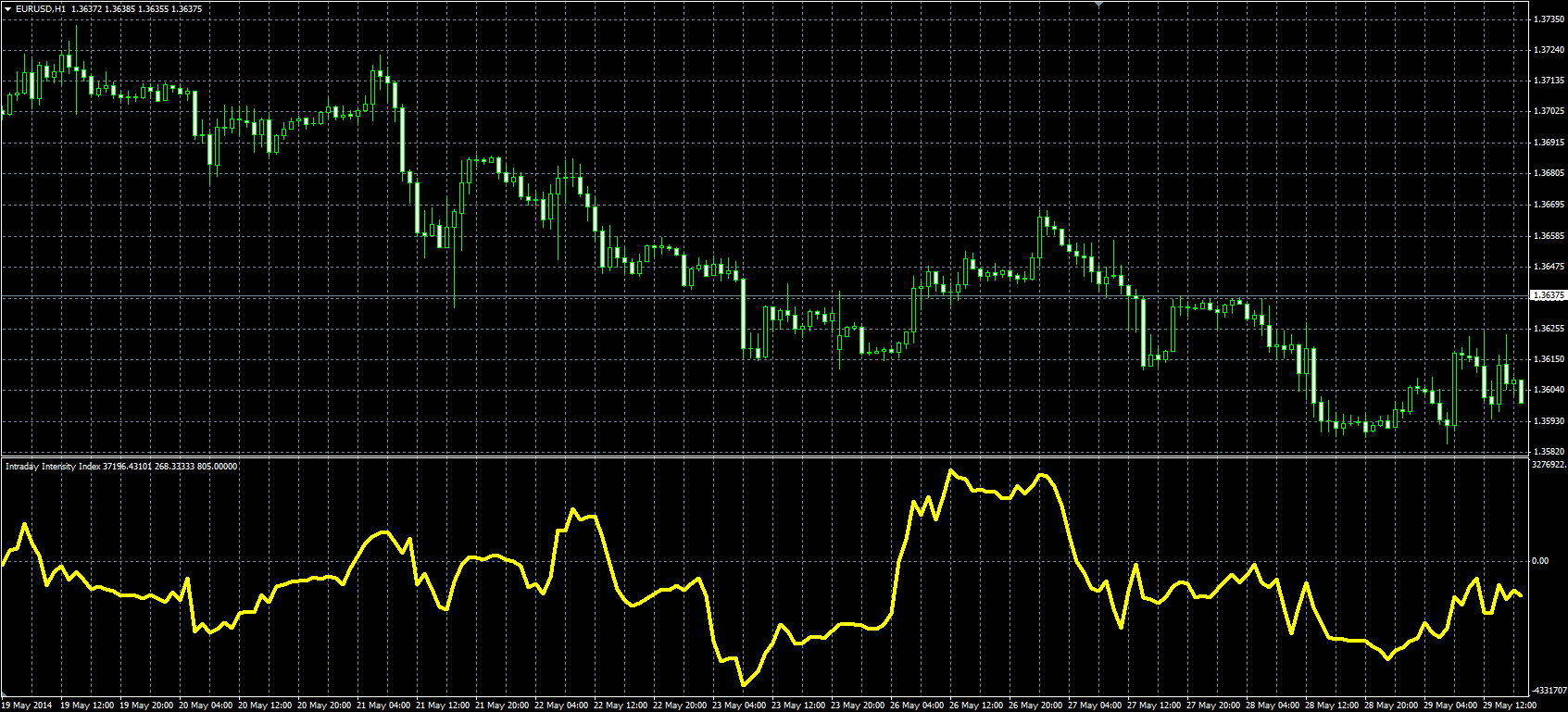This screenshot has width=1568, height=712.
Task: Click the 20 May 20:00 time label
Action: click(x=324, y=706)
